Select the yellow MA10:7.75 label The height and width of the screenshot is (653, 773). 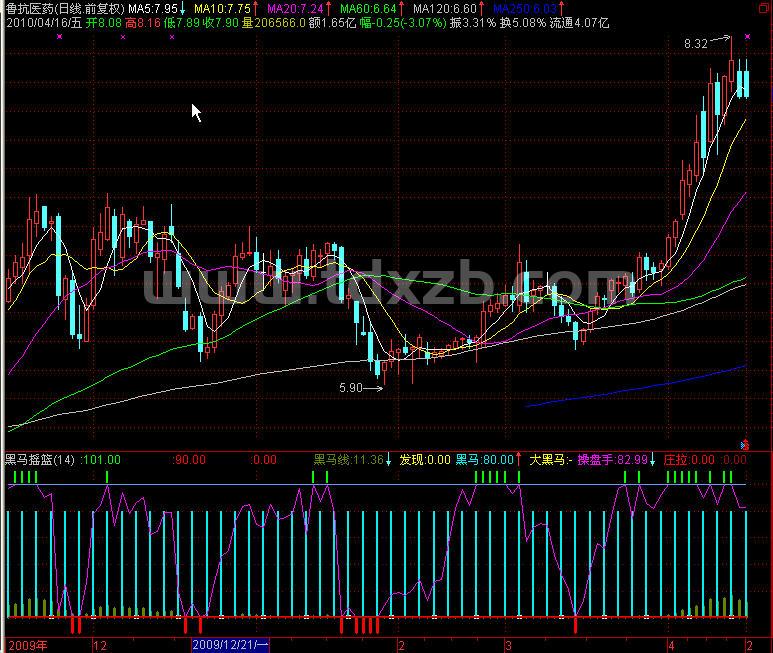pos(222,8)
